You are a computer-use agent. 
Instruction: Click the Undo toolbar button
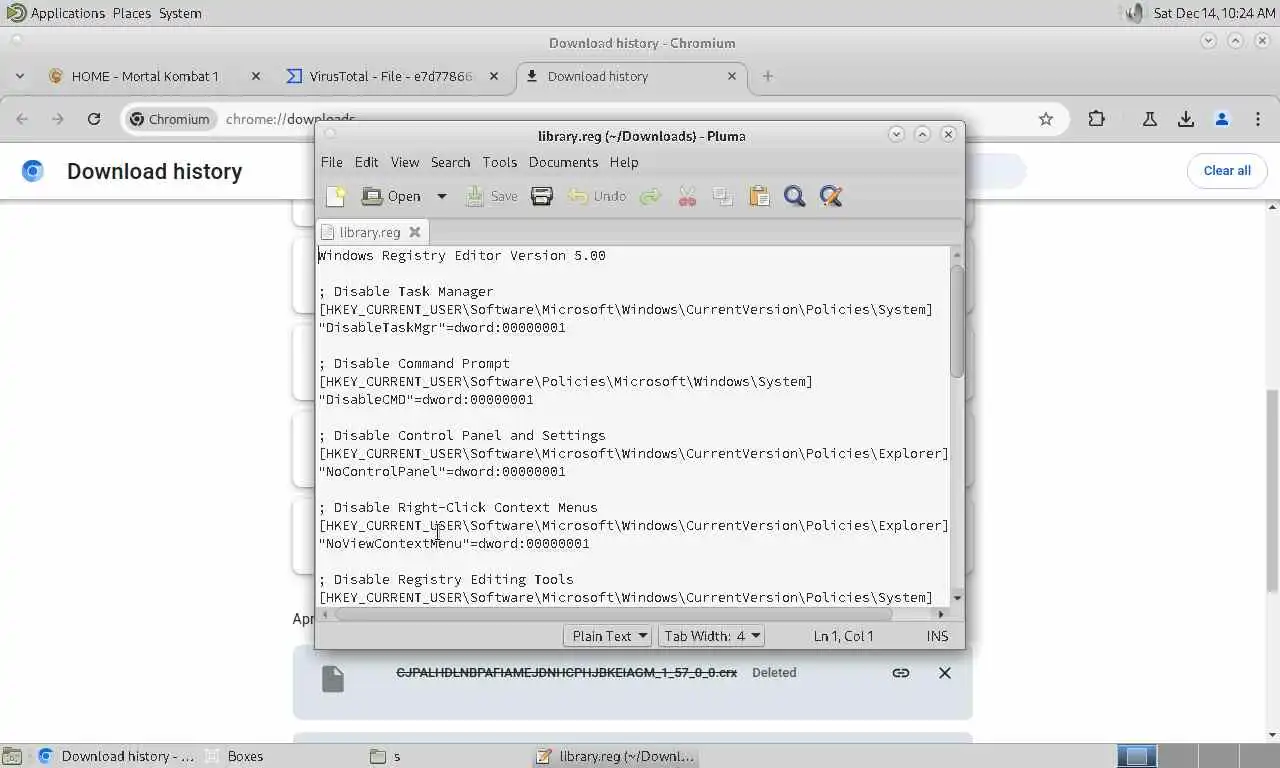(597, 196)
